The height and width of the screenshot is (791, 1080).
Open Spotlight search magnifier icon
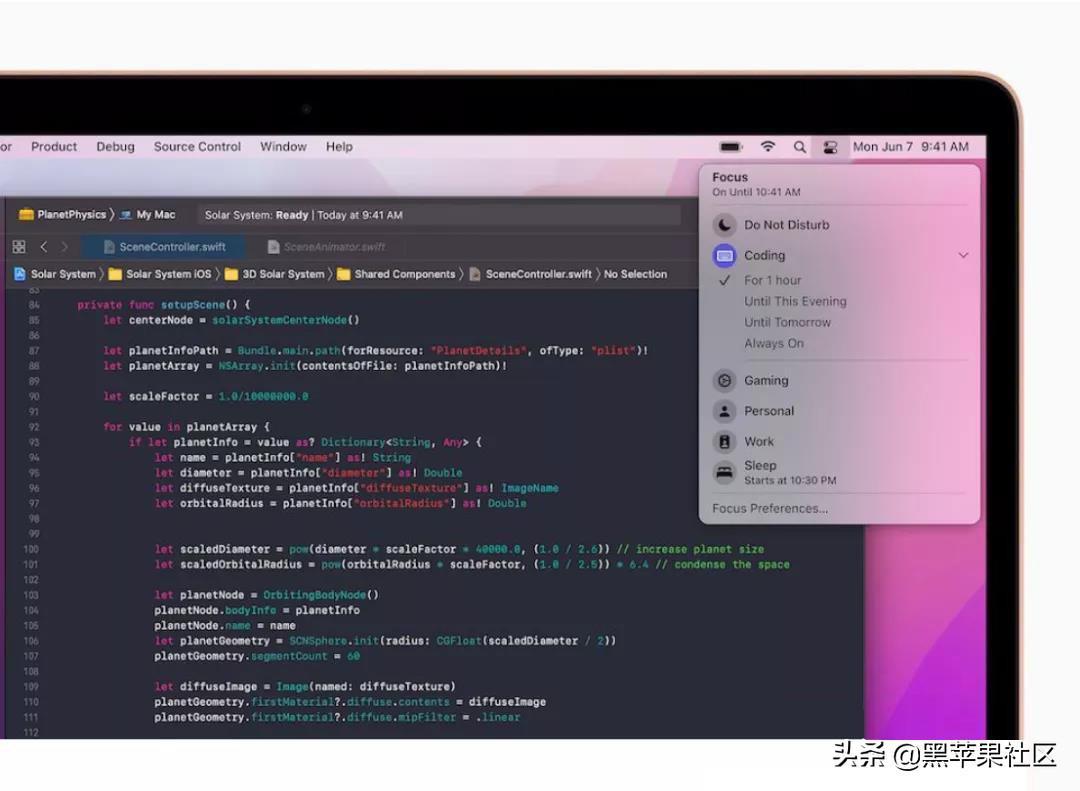click(800, 147)
